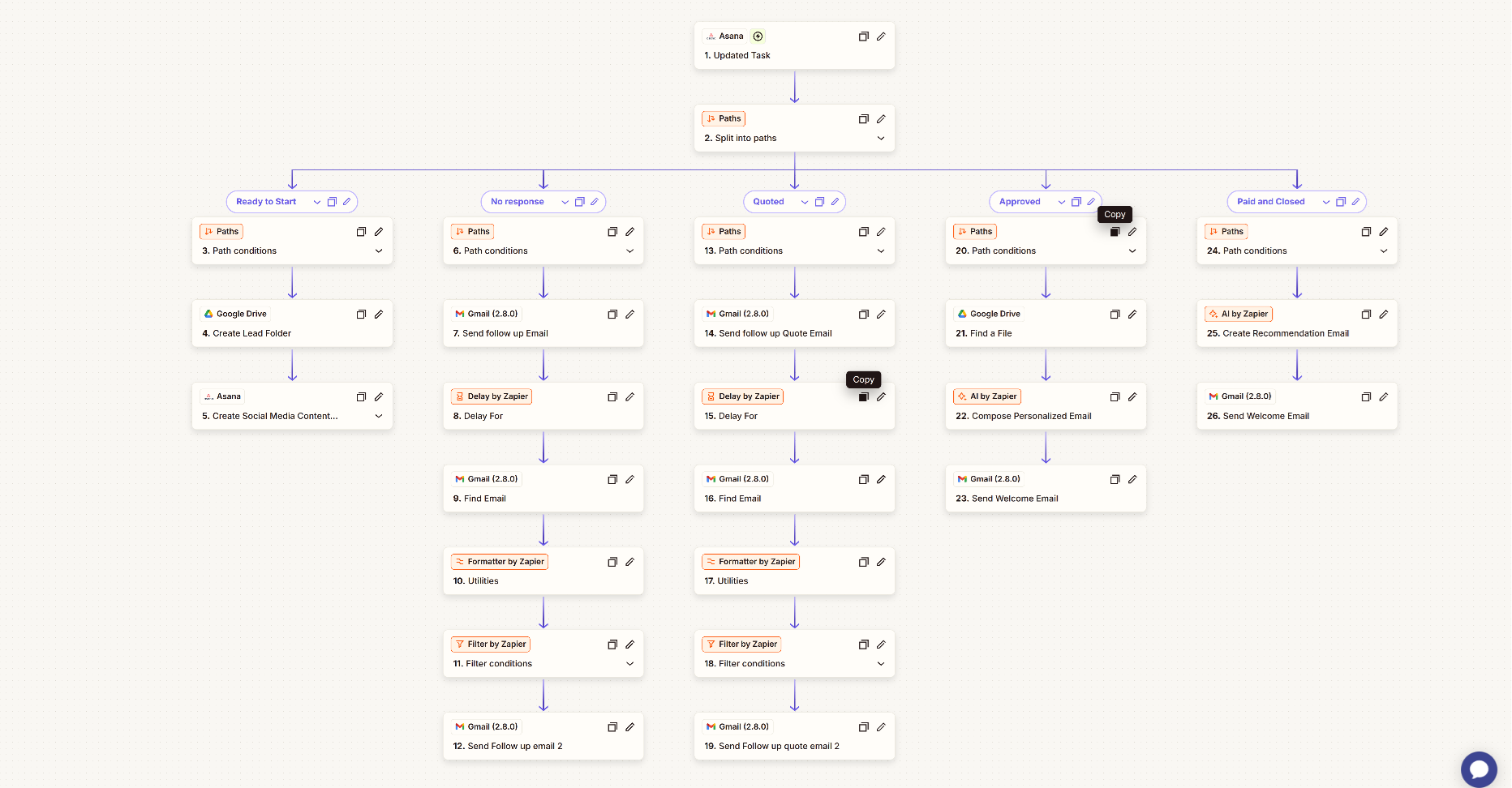
Task: Select the Approved path label
Action: (1020, 202)
